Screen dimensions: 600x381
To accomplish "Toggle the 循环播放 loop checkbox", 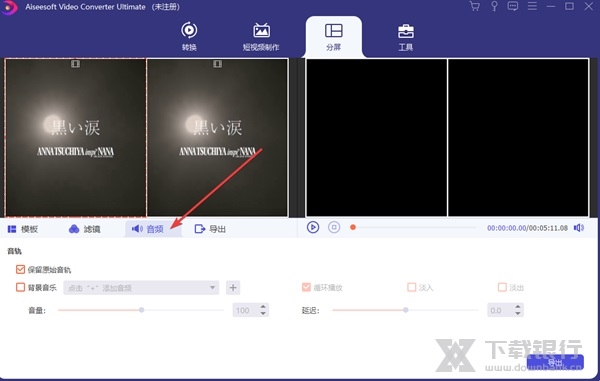I will tap(306, 287).
